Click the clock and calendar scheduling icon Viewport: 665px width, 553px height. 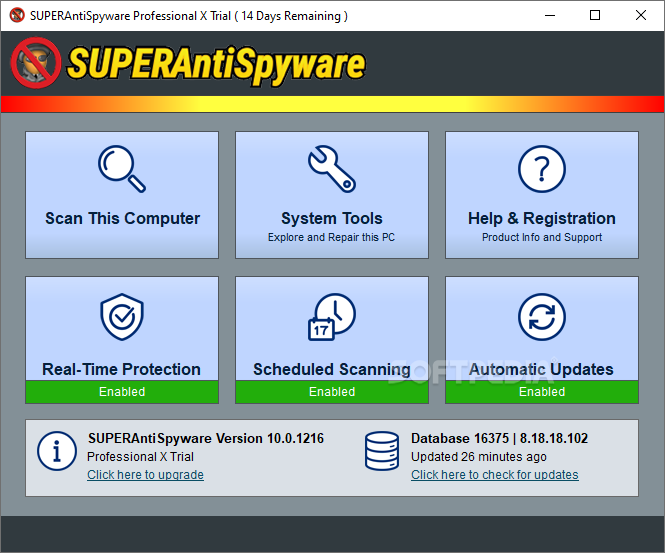click(332, 316)
